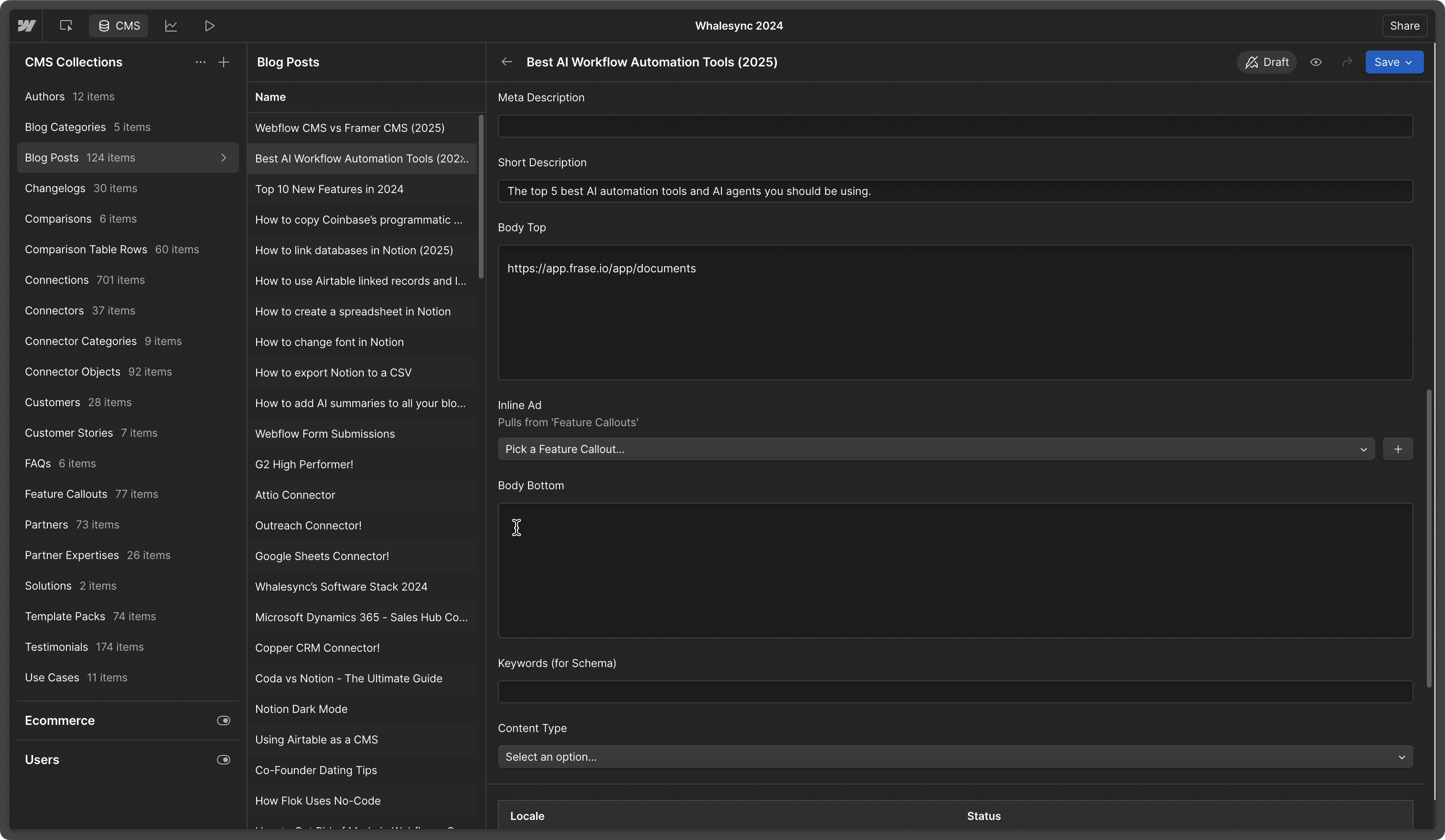This screenshot has width=1445, height=840.
Task: Add a new CMS collection with plus icon
Action: coord(224,62)
